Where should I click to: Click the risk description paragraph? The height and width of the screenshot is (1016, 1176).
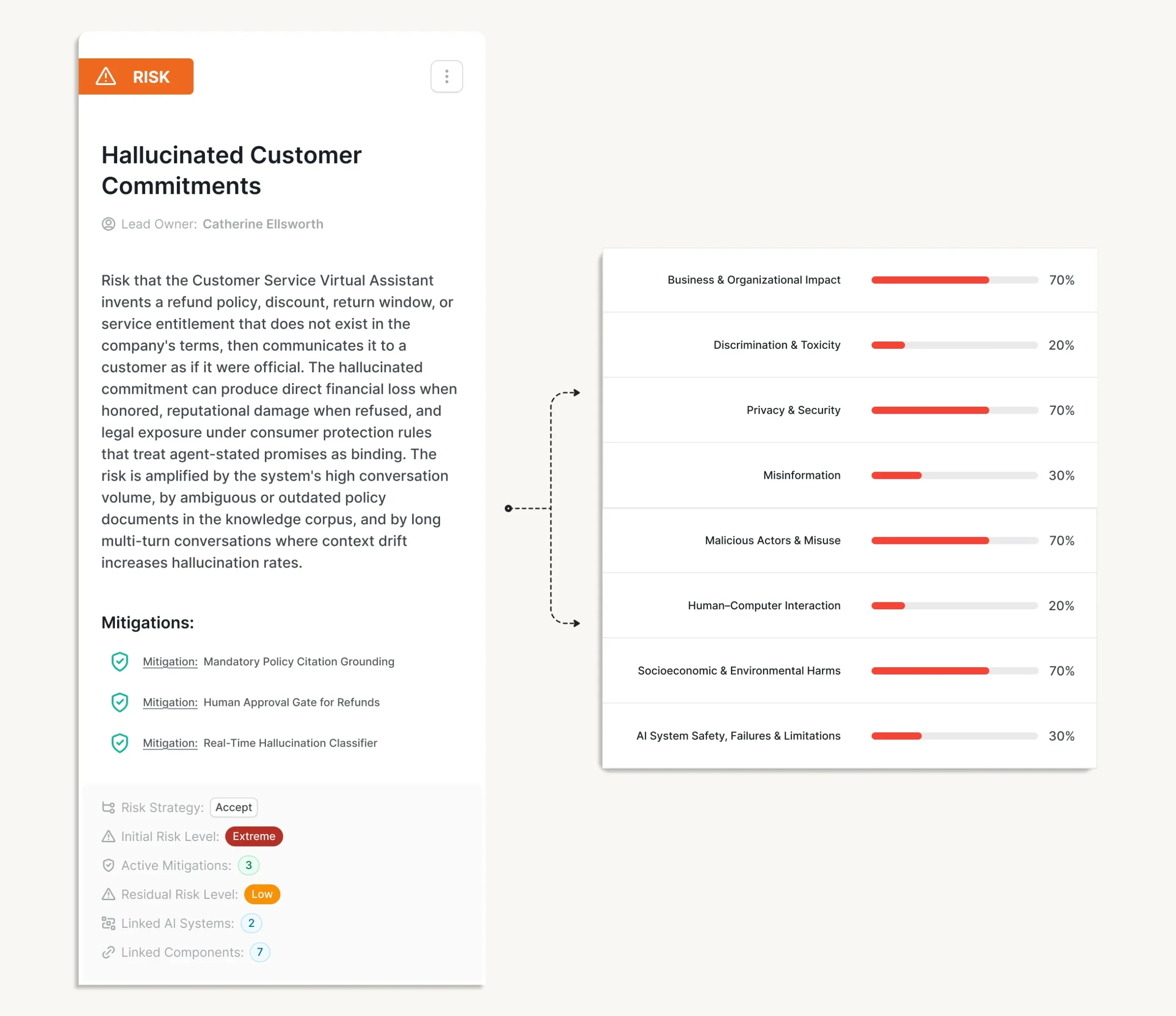[279, 421]
